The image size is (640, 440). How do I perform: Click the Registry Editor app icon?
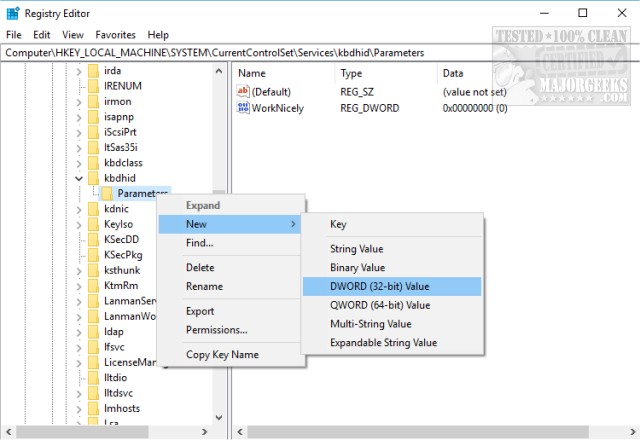coord(13,13)
